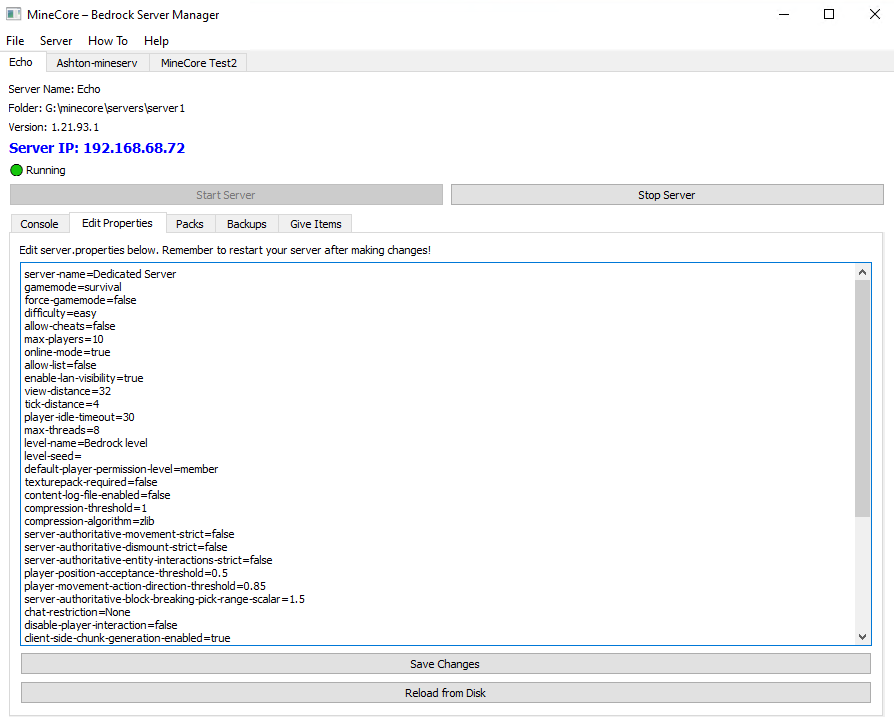Click the line online-mode=true
Image resolution: width=894 pixels, height=723 pixels.
[x=67, y=352]
